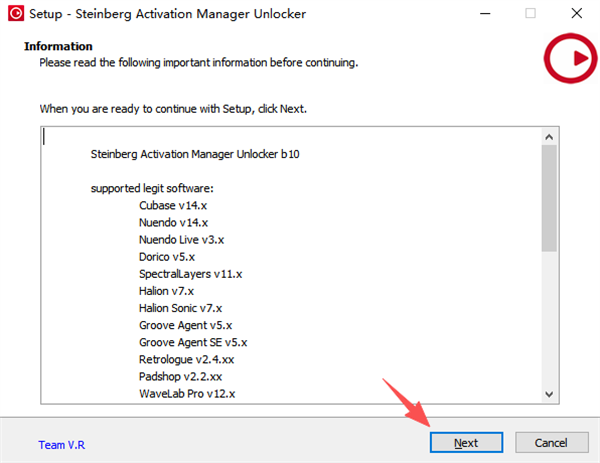Click the maximize window button

pyautogui.click(x=530, y=14)
